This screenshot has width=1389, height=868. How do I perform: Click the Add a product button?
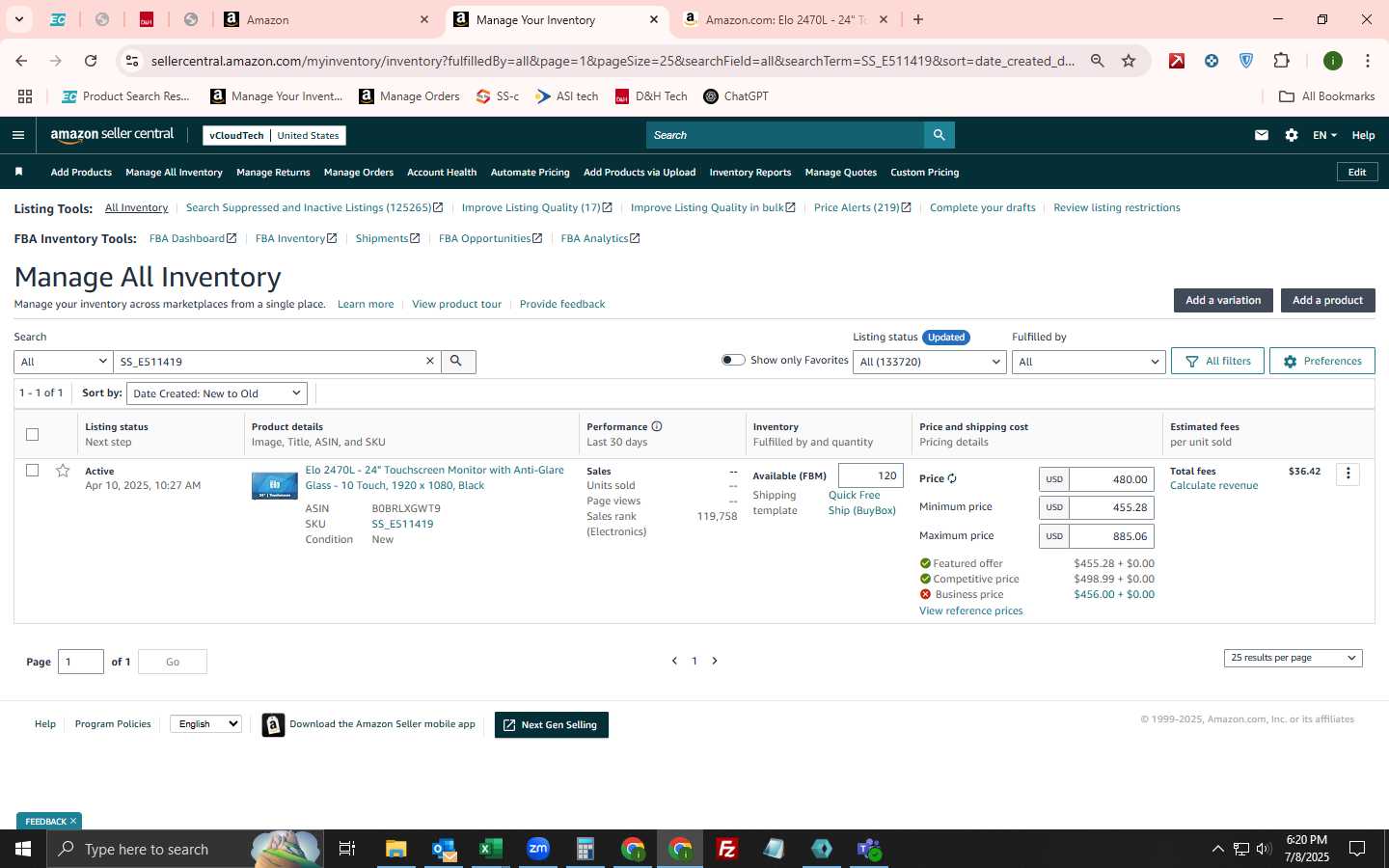pyautogui.click(x=1327, y=300)
